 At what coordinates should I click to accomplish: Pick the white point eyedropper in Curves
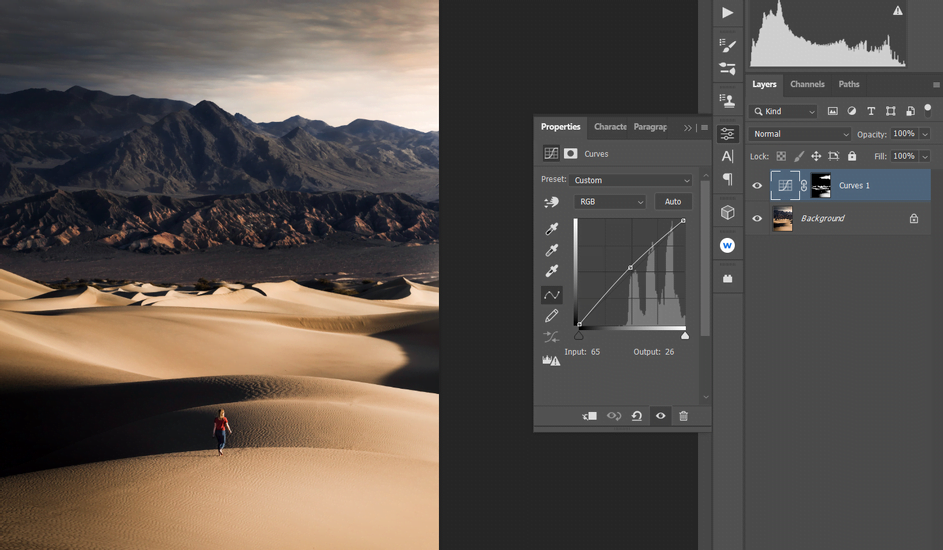[x=551, y=271]
